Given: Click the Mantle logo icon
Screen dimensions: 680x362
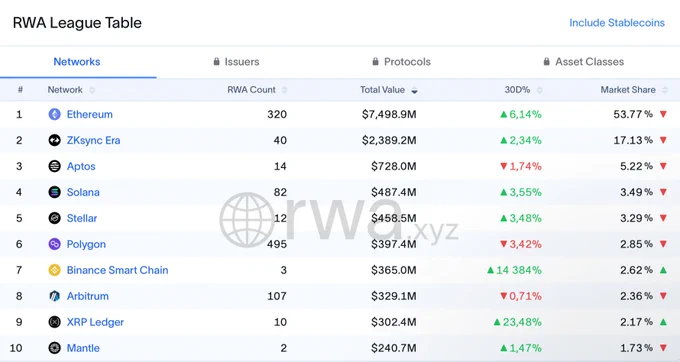Looking at the screenshot, I should click(x=54, y=348).
